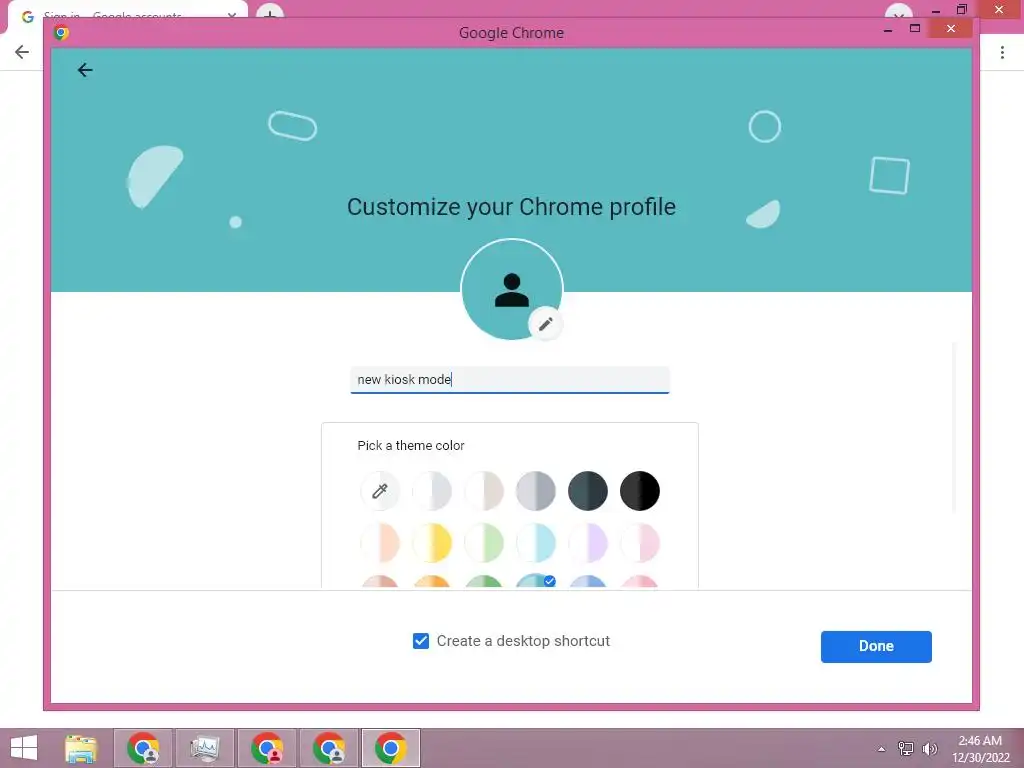The image size is (1024, 768).
Task: Open the volume tray icon
Action: (929, 748)
